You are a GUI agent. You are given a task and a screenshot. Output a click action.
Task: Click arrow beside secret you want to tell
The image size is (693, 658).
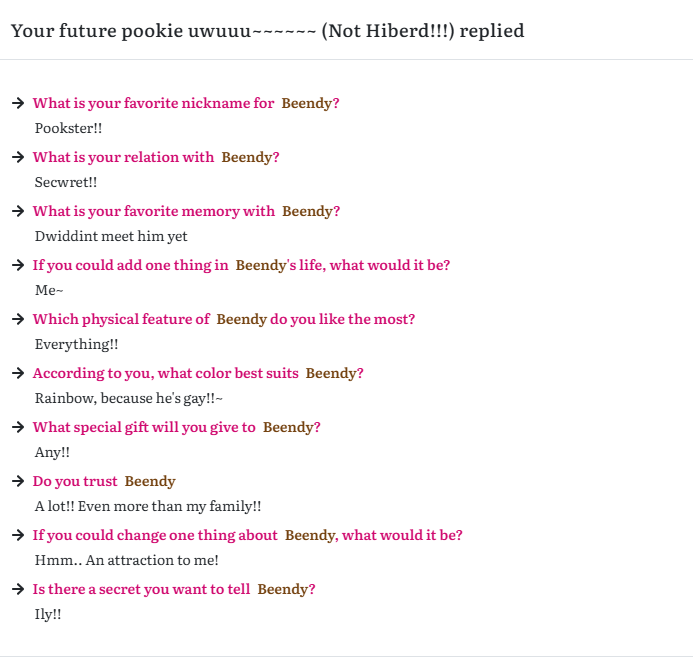pos(18,589)
